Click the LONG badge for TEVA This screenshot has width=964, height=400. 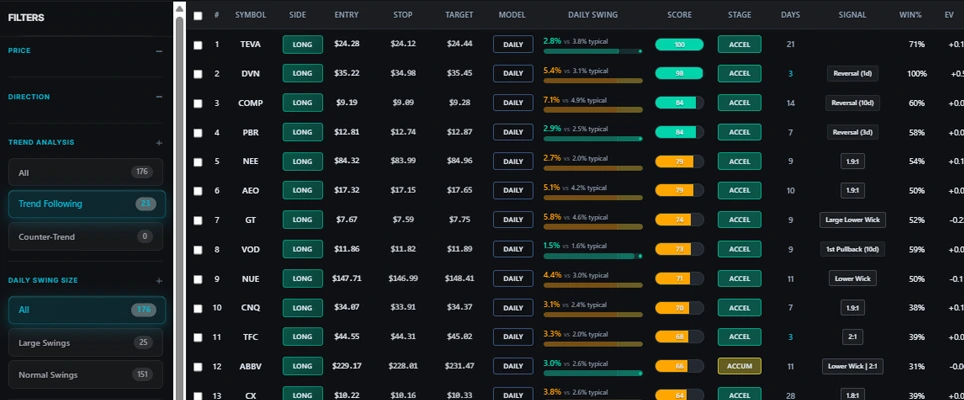(302, 44)
